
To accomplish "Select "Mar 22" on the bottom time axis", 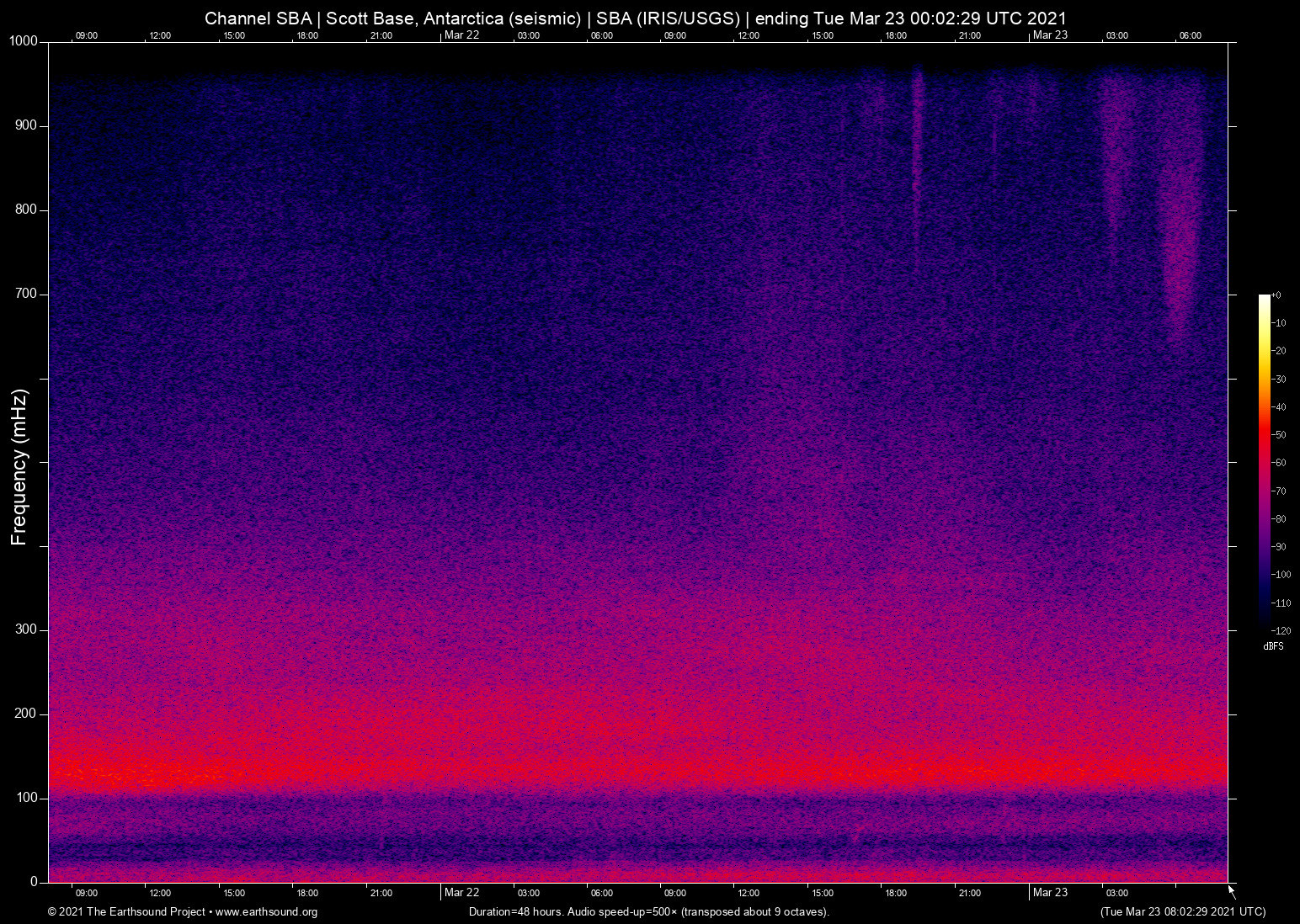I will pyautogui.click(x=461, y=892).
